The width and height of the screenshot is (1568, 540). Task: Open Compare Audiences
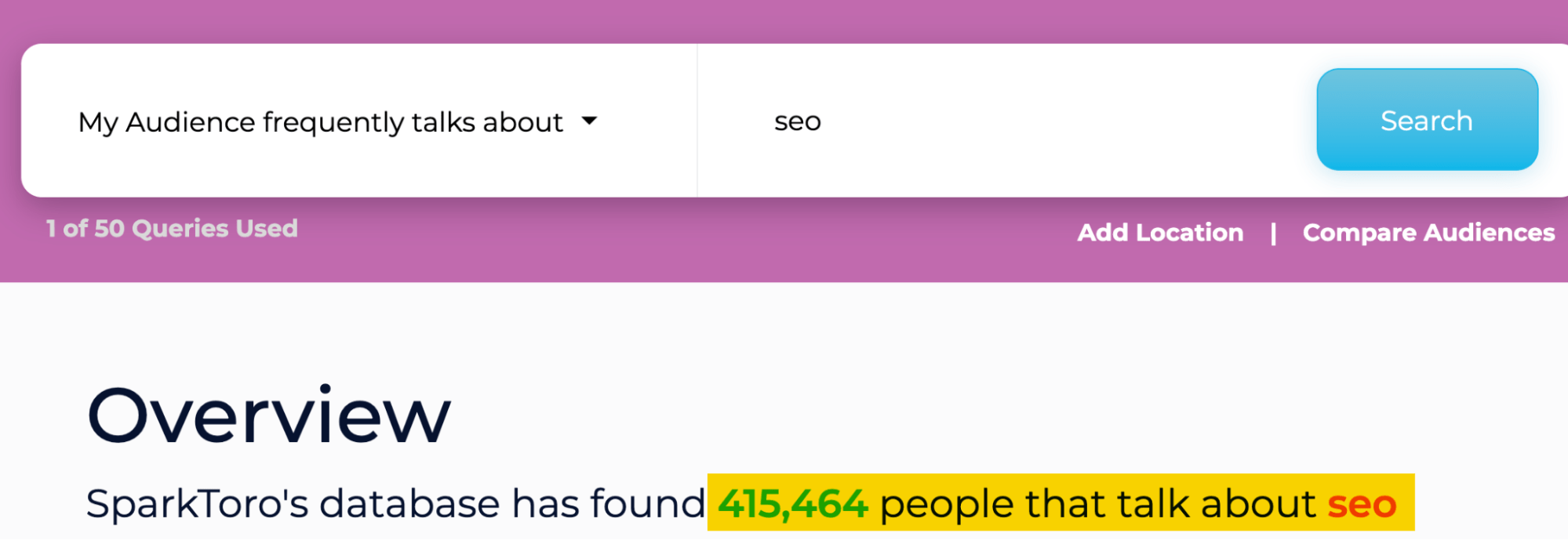coord(1428,232)
